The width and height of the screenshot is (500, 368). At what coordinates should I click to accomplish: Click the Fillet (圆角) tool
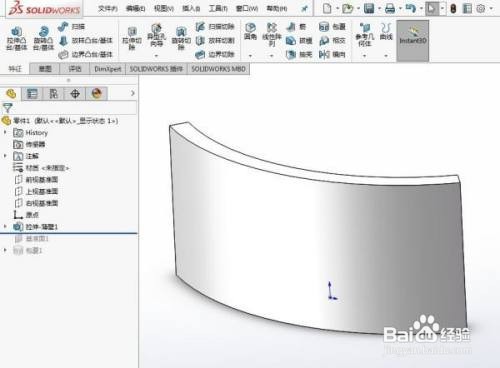[250, 31]
